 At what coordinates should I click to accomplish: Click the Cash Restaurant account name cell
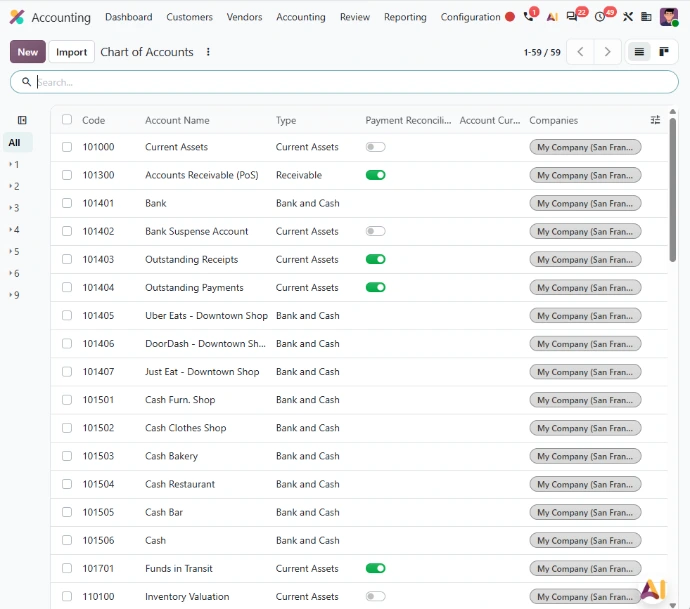tap(180, 484)
